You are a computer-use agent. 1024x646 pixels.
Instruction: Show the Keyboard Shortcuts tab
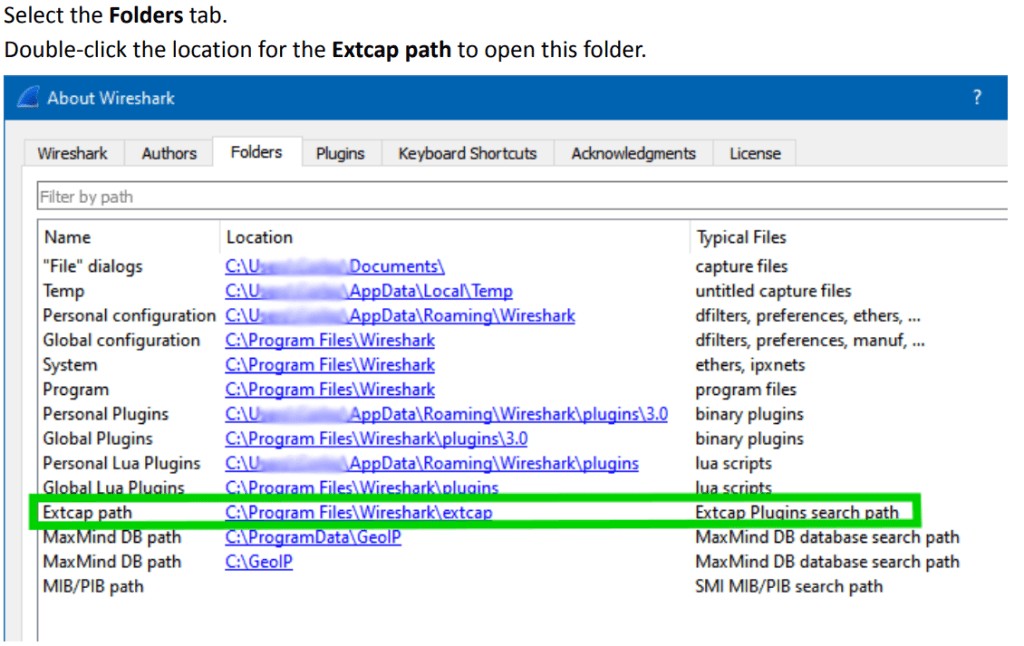point(467,153)
